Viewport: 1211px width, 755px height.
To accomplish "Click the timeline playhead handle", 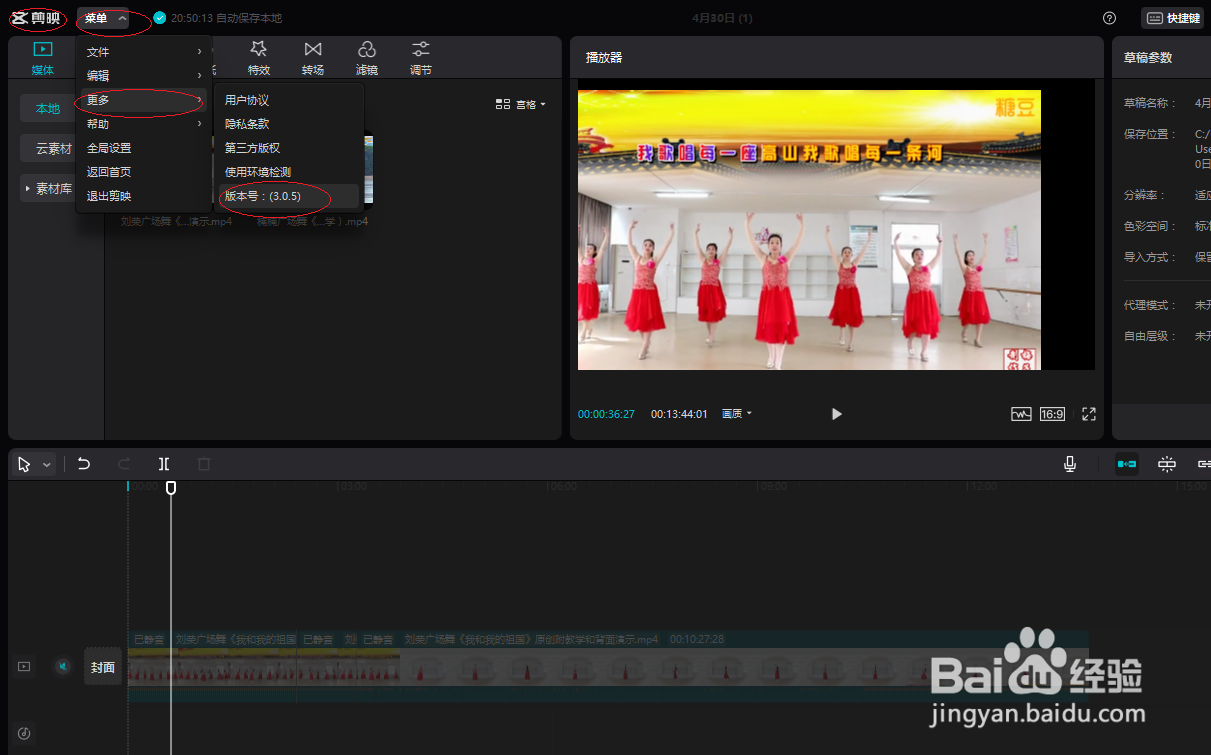I will [171, 487].
